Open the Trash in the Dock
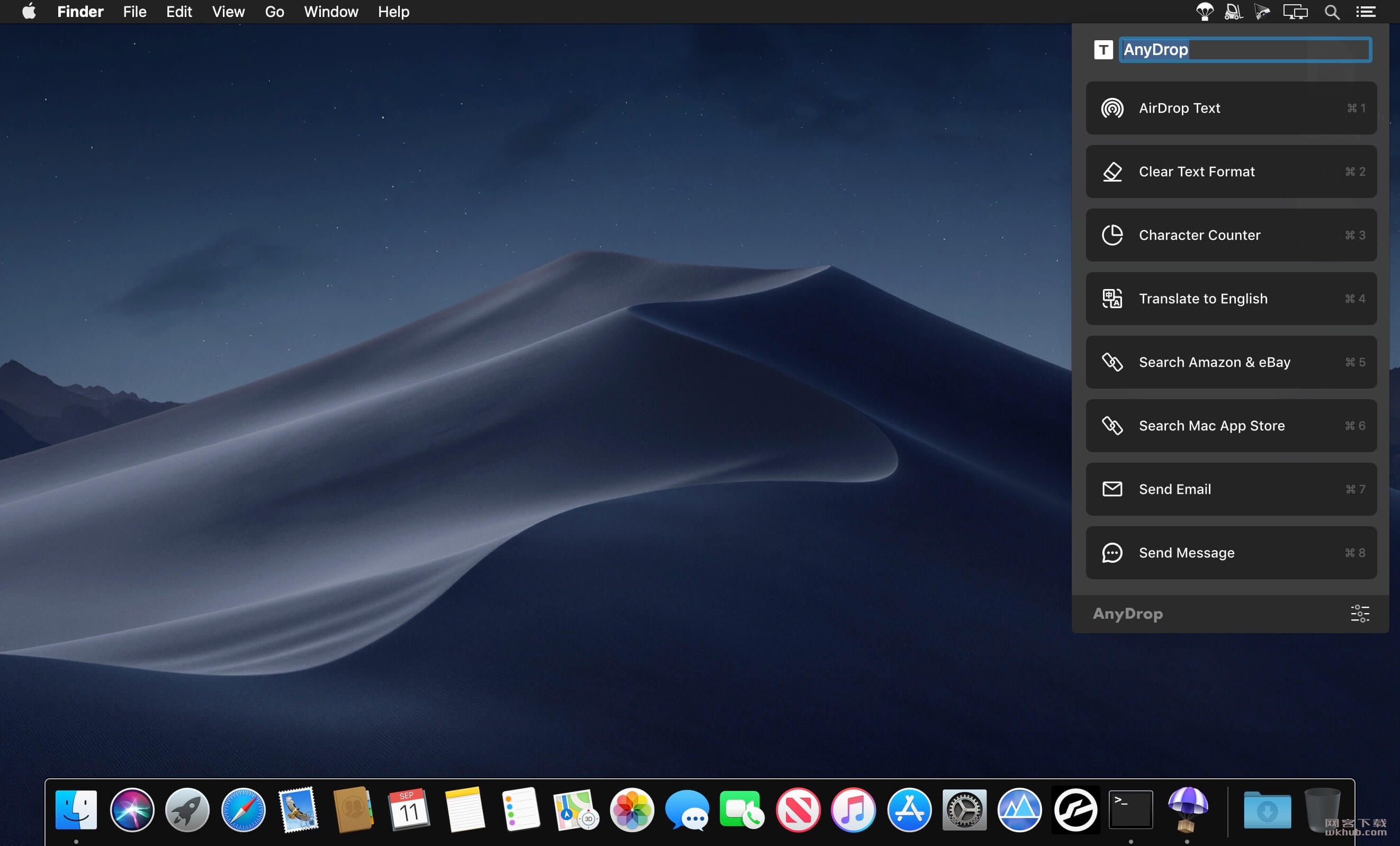The image size is (1400, 846). [x=1323, y=809]
